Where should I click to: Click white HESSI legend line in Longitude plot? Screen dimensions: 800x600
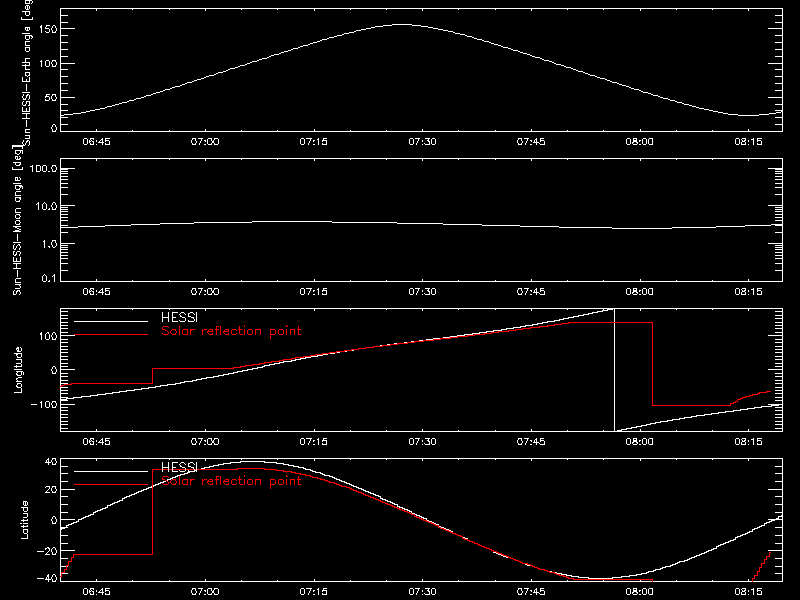click(x=111, y=321)
